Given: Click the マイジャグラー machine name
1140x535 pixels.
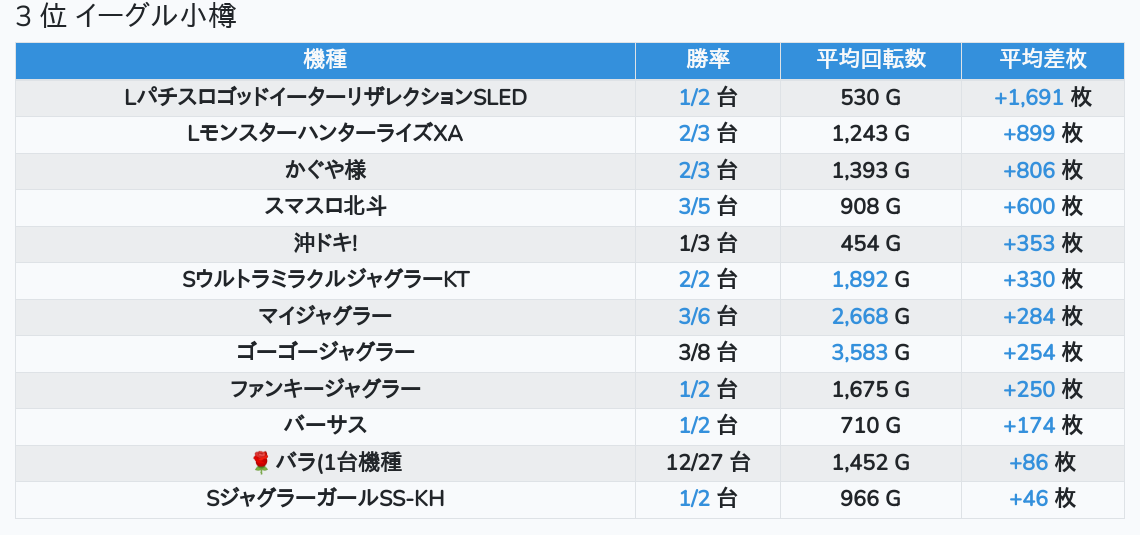Looking at the screenshot, I should [x=325, y=316].
